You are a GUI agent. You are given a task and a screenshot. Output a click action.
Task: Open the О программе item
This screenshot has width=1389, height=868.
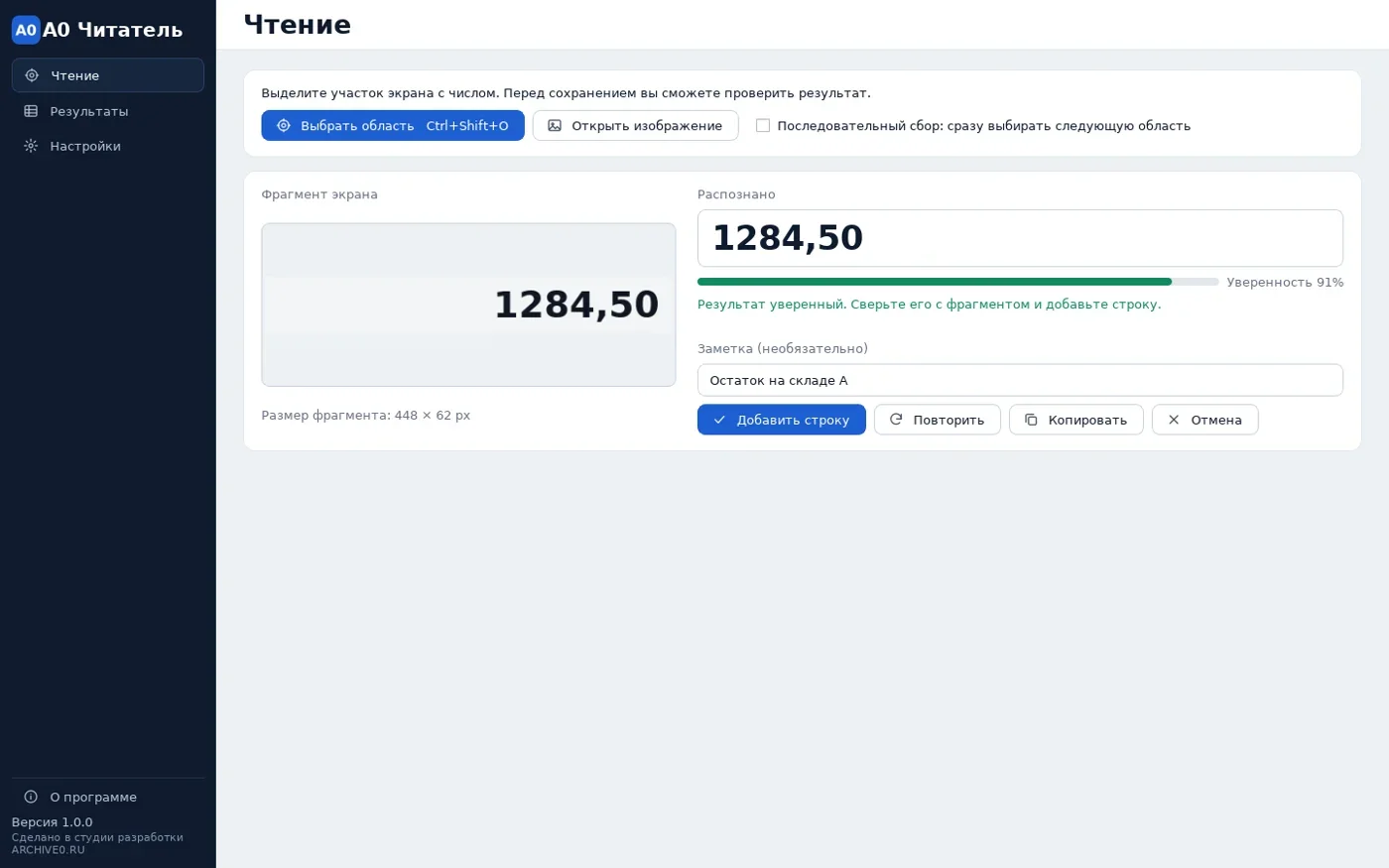108,797
